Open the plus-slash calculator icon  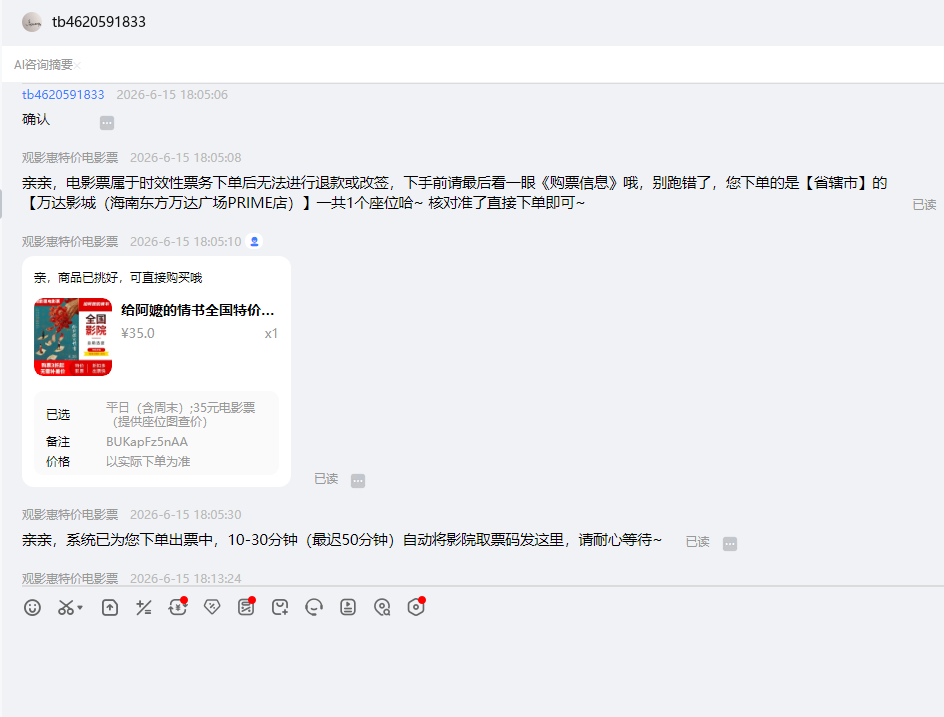tap(143, 607)
